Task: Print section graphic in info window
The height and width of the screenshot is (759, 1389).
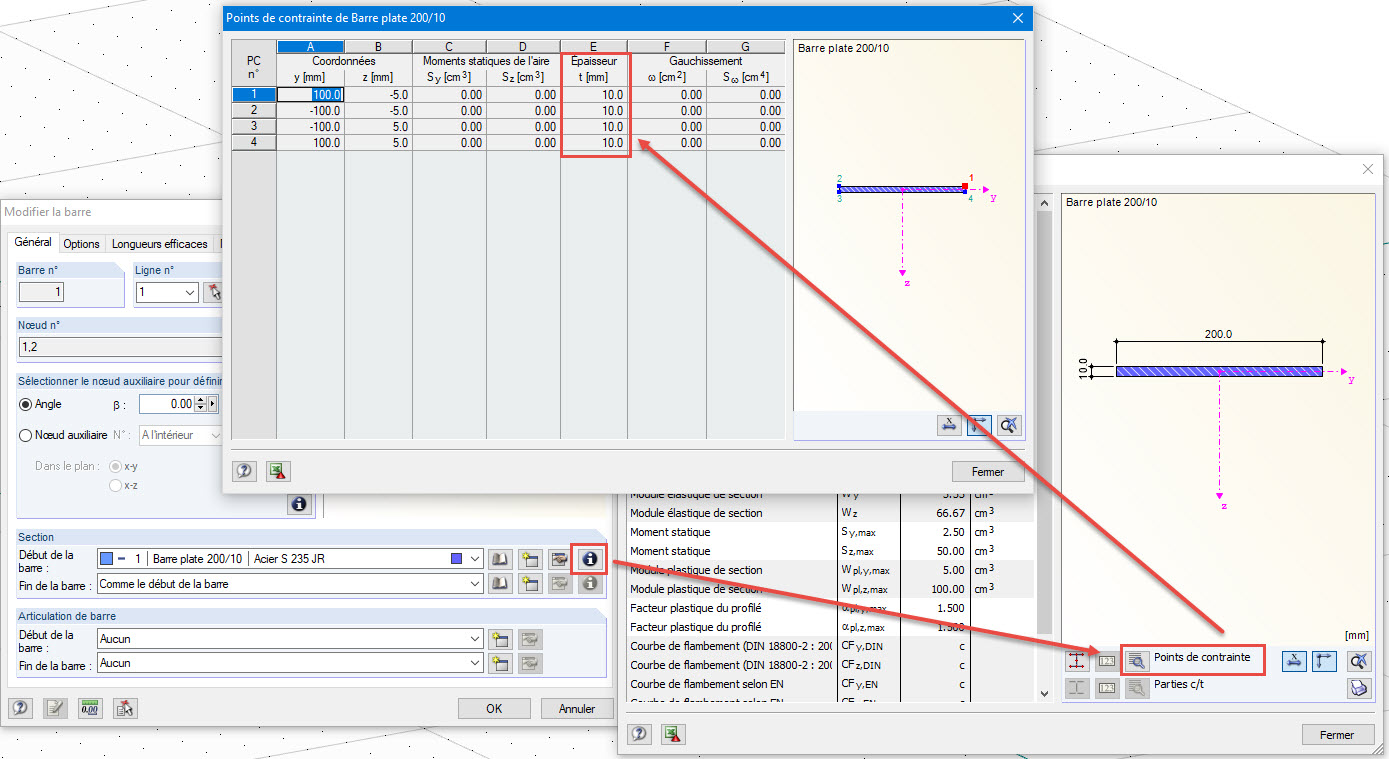Action: tap(1357, 687)
